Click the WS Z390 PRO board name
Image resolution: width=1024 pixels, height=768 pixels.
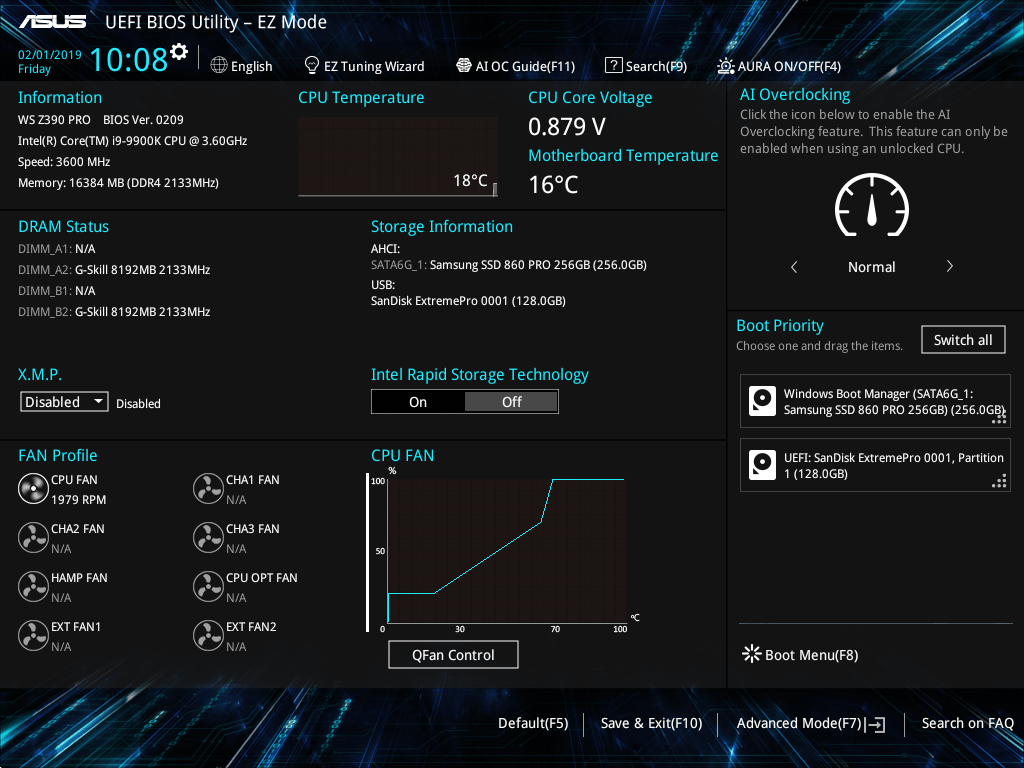point(54,120)
